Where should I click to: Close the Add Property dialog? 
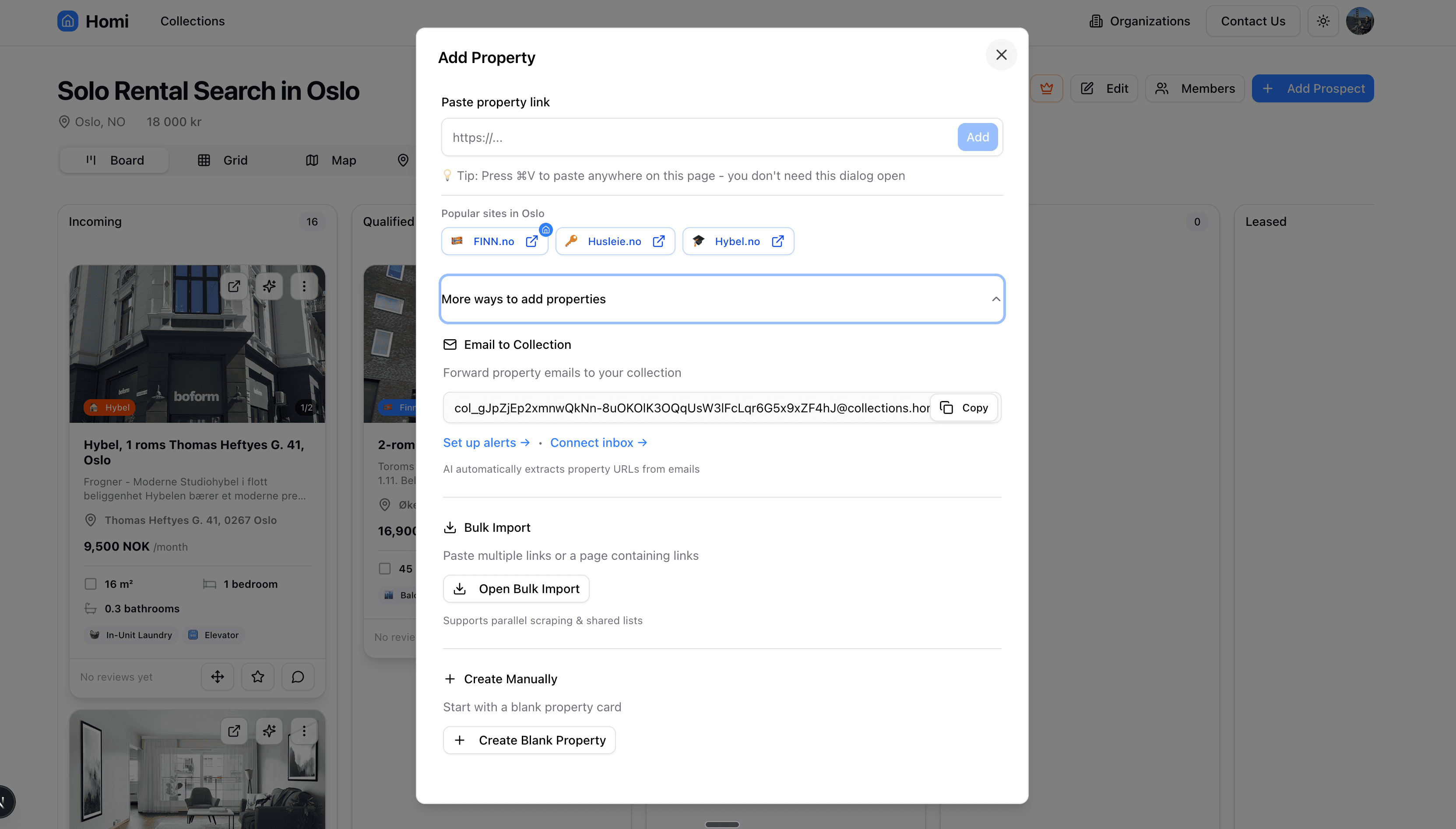(x=1001, y=55)
